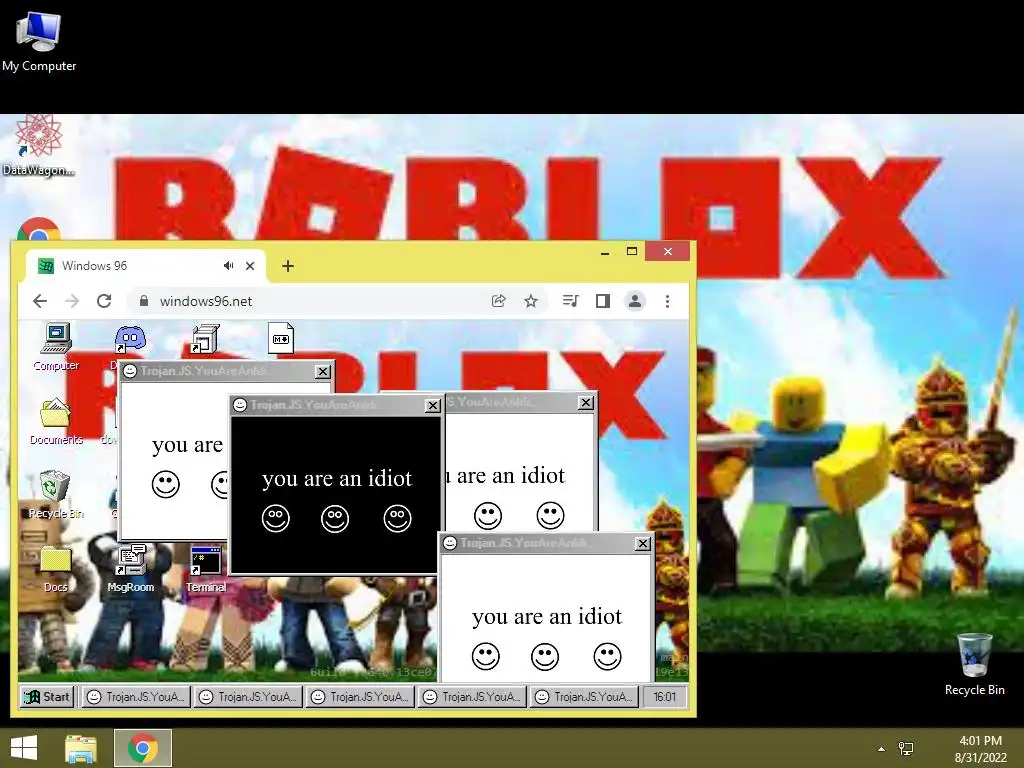Mute the Windows 96 tab audio icon

coord(228,266)
